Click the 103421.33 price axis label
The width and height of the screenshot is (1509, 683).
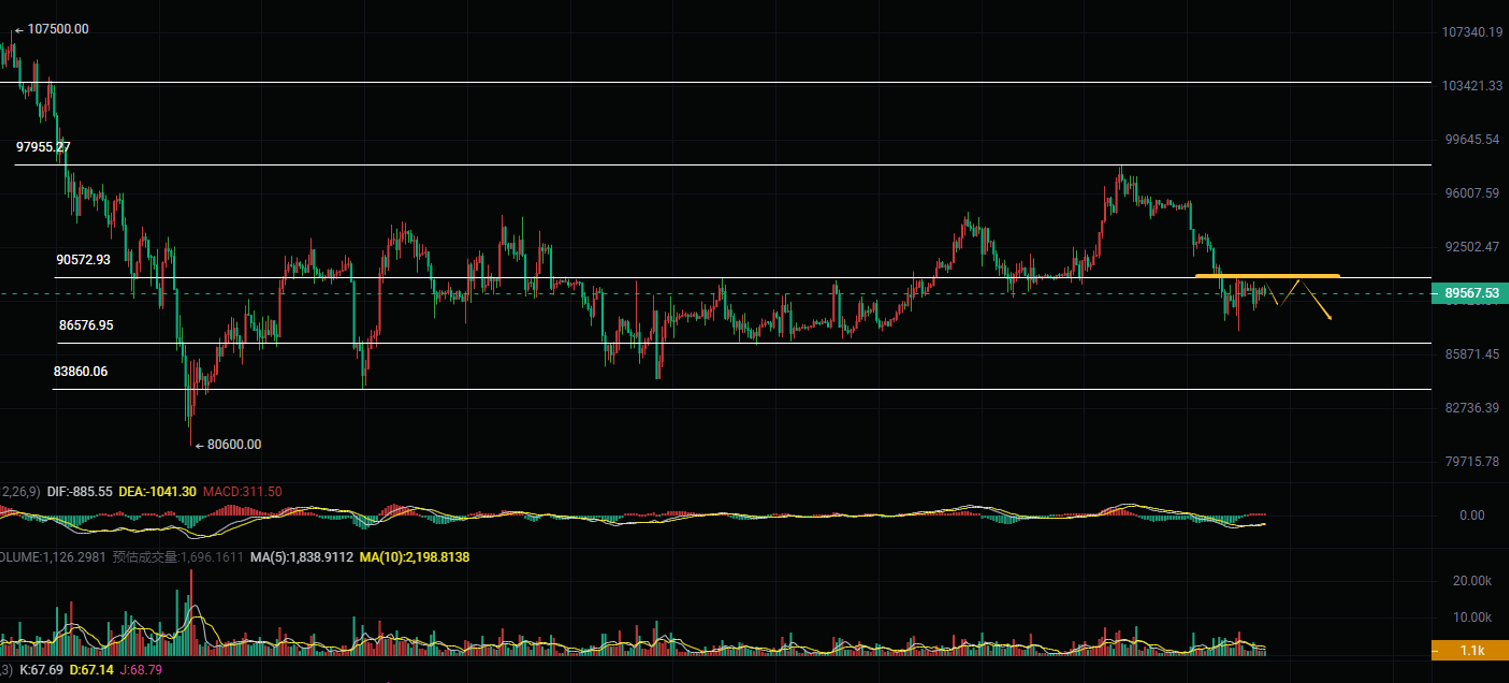[x=1470, y=87]
